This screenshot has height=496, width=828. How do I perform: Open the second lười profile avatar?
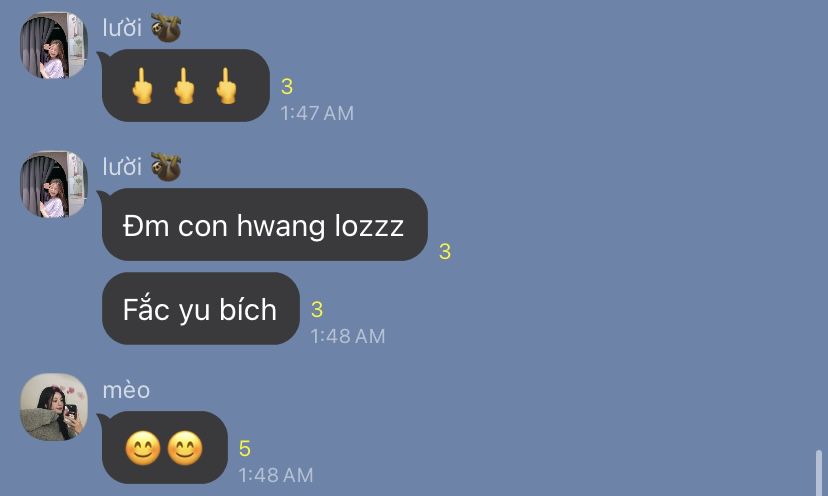(54, 184)
